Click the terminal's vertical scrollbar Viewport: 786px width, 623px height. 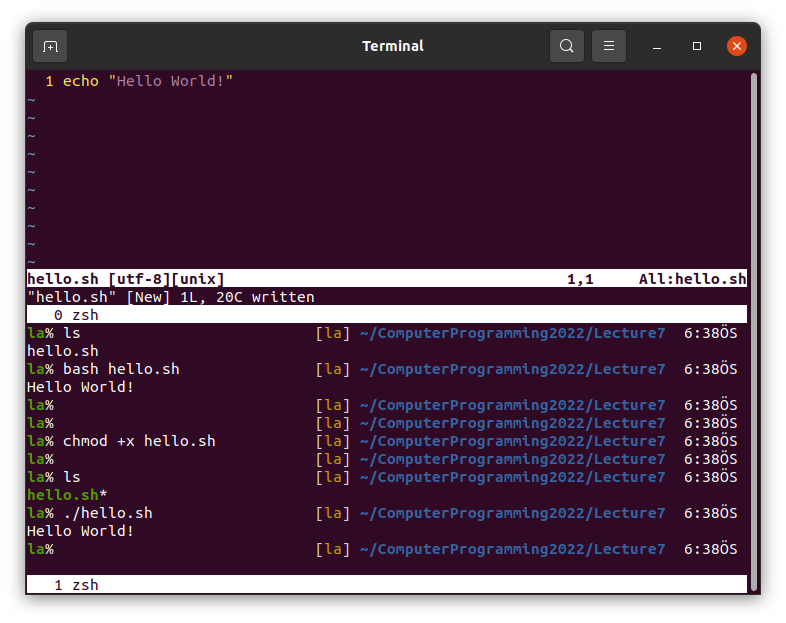[x=754, y=330]
